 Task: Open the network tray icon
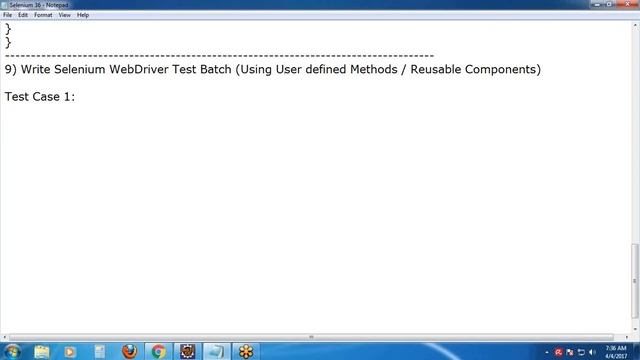coord(581,352)
